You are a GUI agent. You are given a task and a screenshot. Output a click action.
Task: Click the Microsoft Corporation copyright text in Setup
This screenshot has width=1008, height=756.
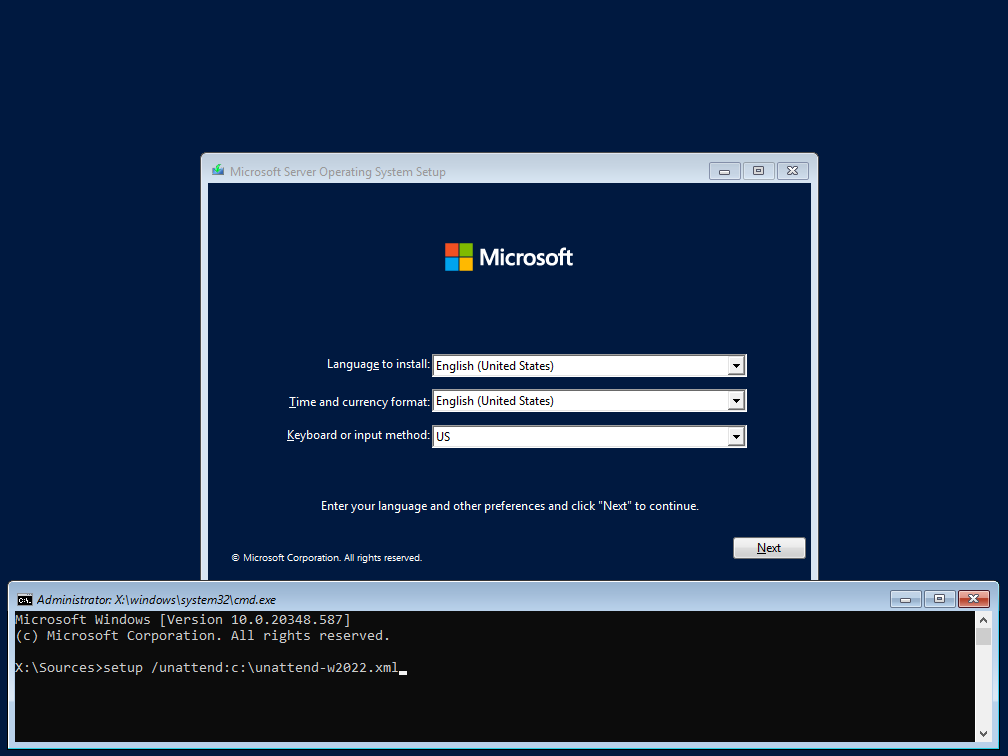tap(327, 558)
